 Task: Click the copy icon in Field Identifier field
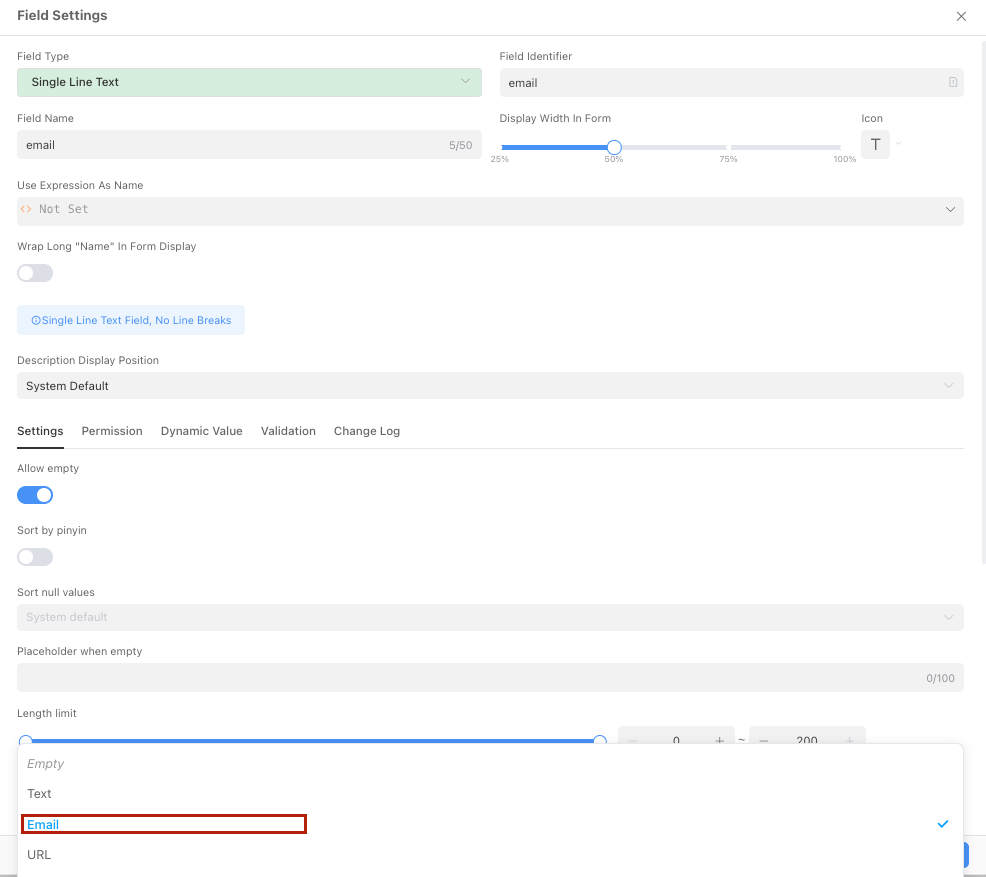952,82
